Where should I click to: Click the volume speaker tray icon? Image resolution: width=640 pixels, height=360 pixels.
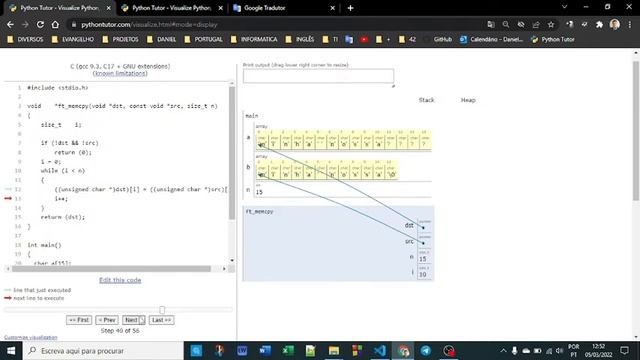pos(560,351)
